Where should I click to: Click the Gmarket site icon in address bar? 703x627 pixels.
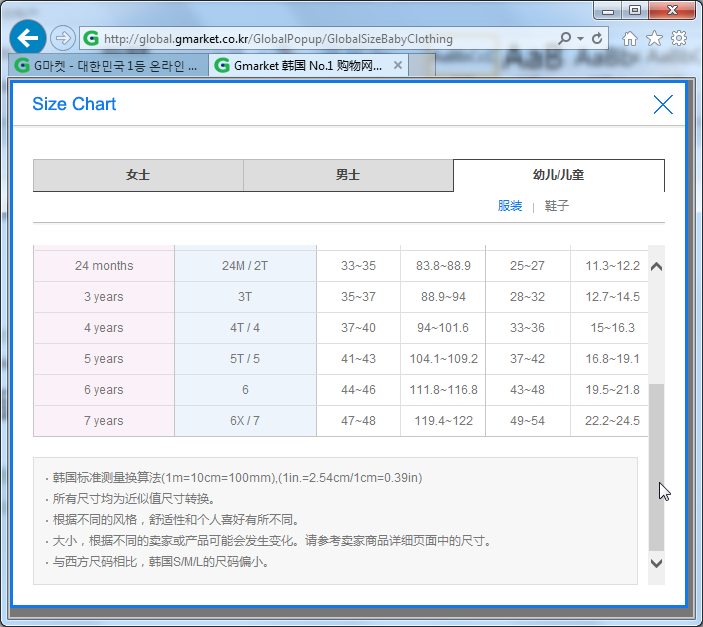[x=91, y=39]
